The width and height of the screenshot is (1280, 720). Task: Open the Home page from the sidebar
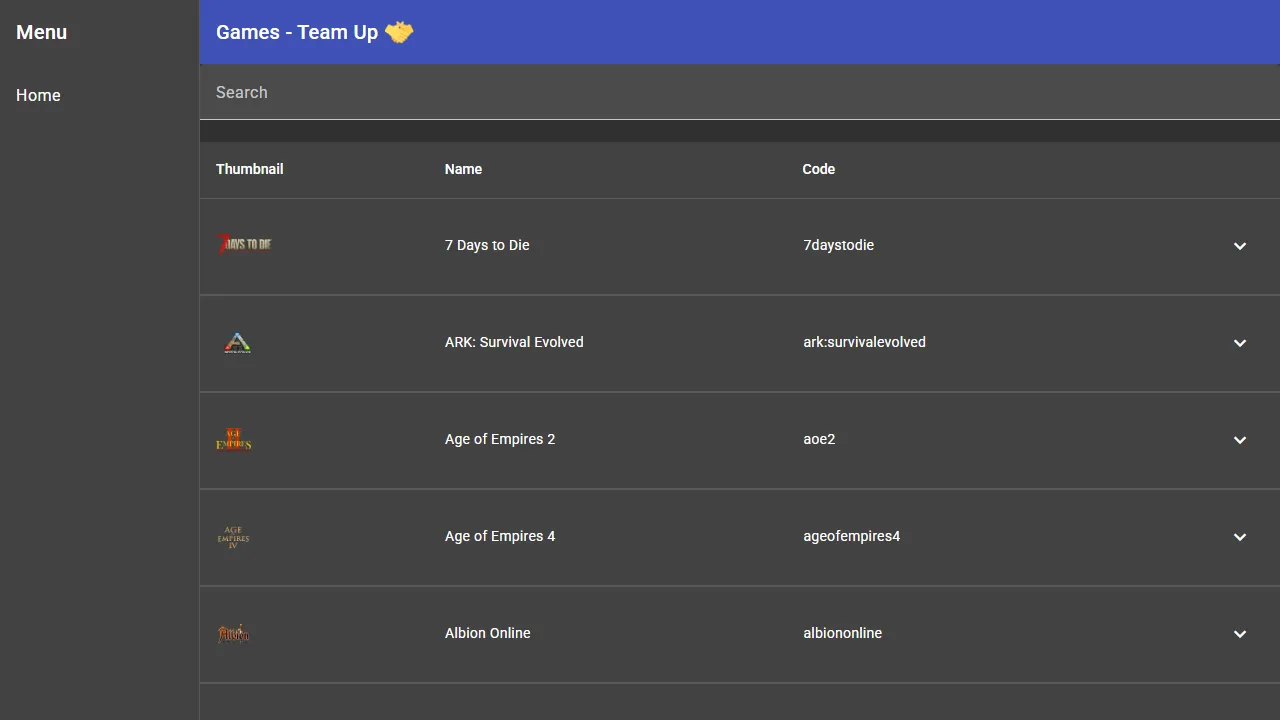pyautogui.click(x=38, y=95)
